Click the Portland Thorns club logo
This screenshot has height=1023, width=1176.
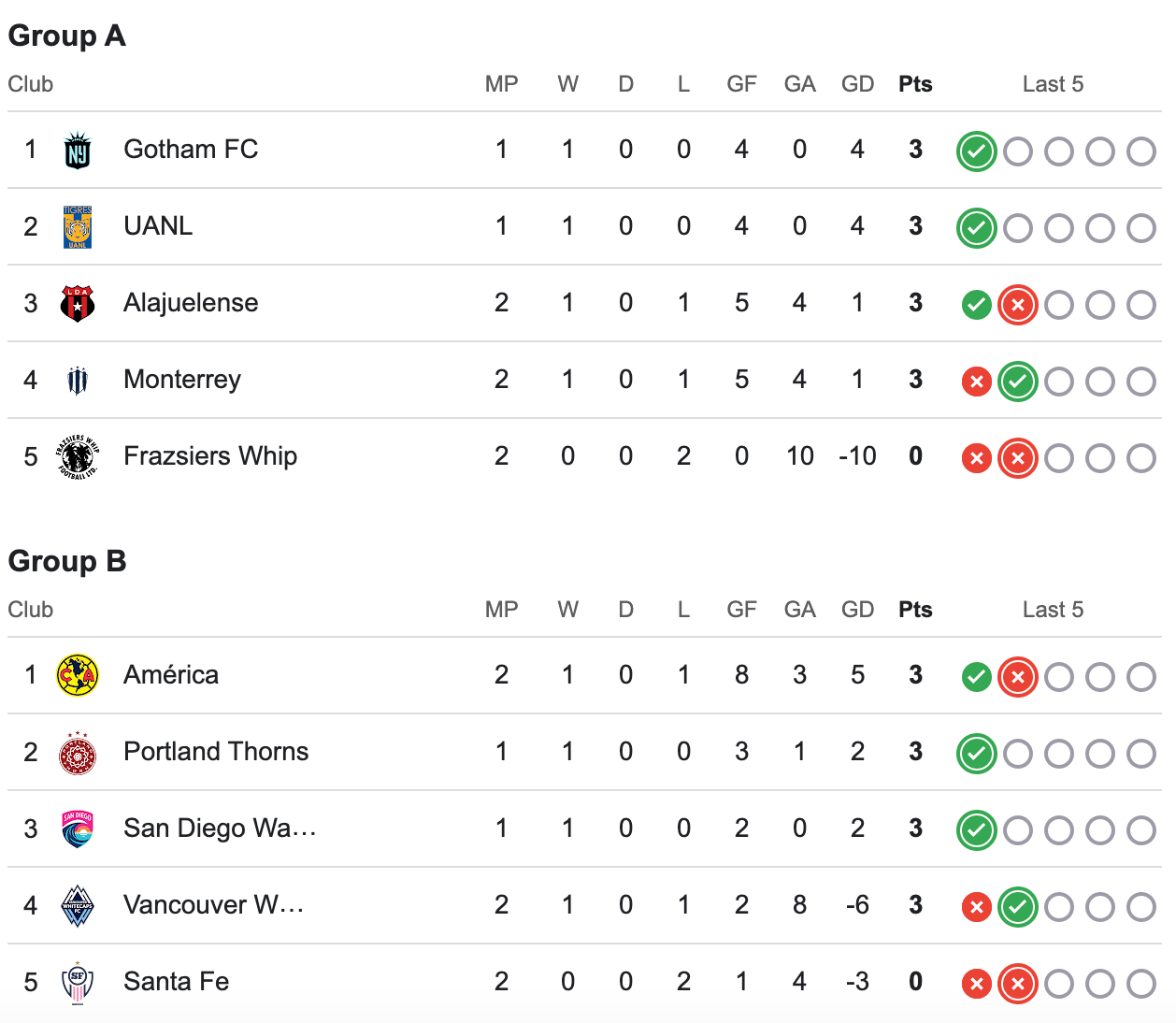pos(78,752)
